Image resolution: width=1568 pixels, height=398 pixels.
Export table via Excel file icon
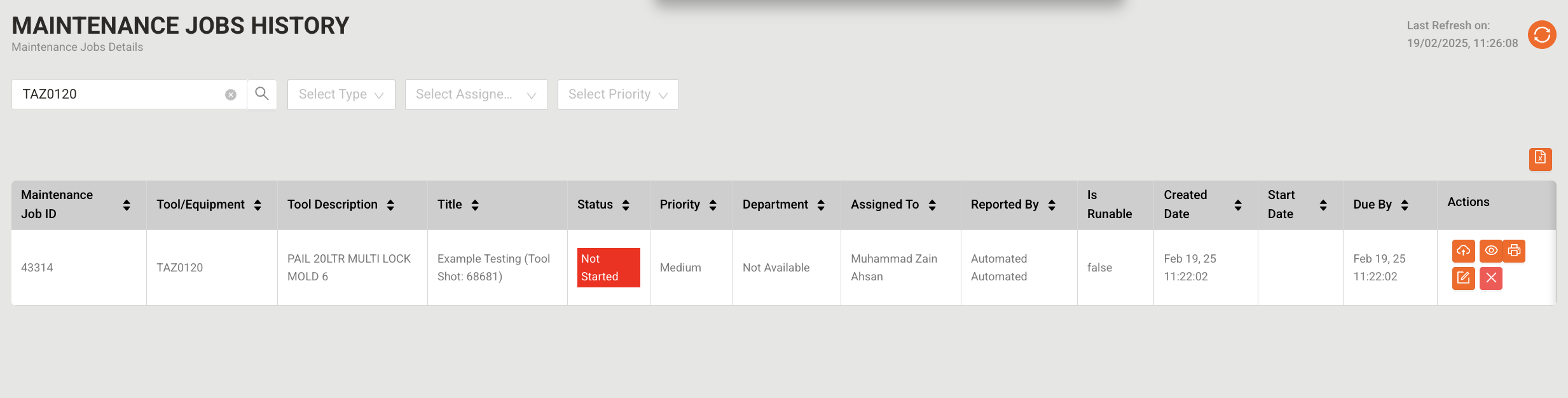(x=1540, y=159)
